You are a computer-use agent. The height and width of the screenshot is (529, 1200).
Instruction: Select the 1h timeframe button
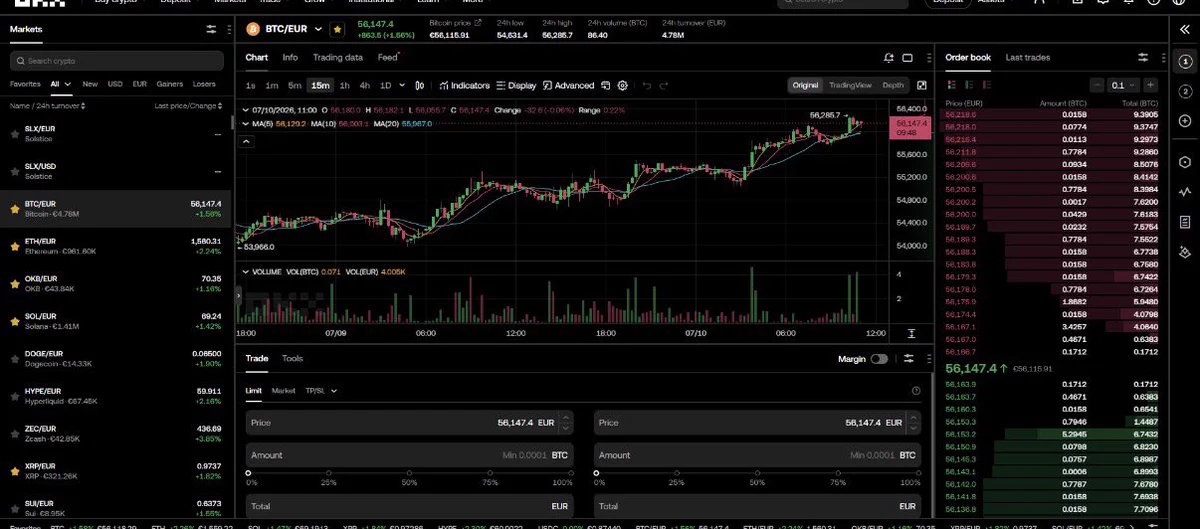(345, 86)
